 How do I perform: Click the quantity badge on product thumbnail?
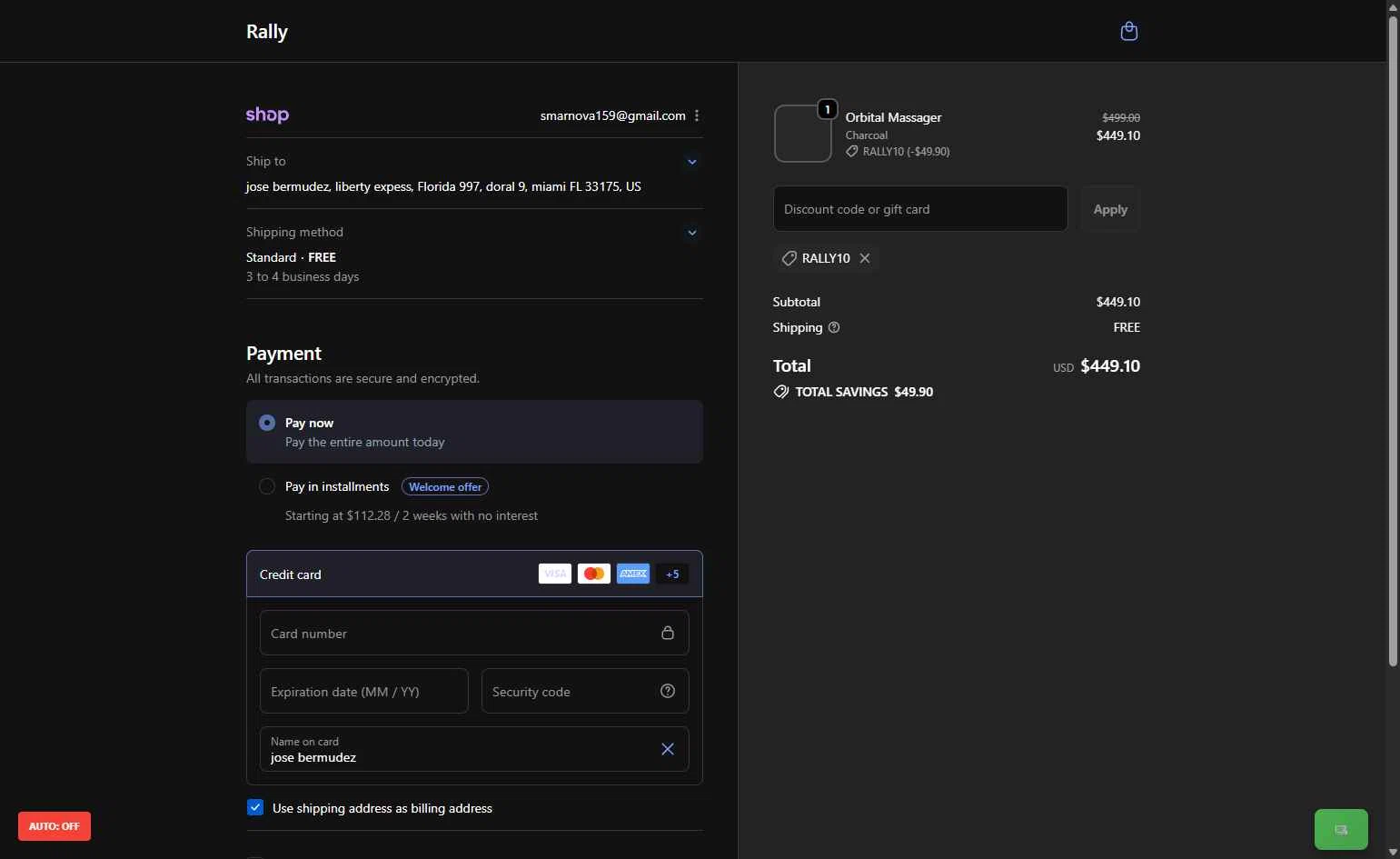click(827, 109)
